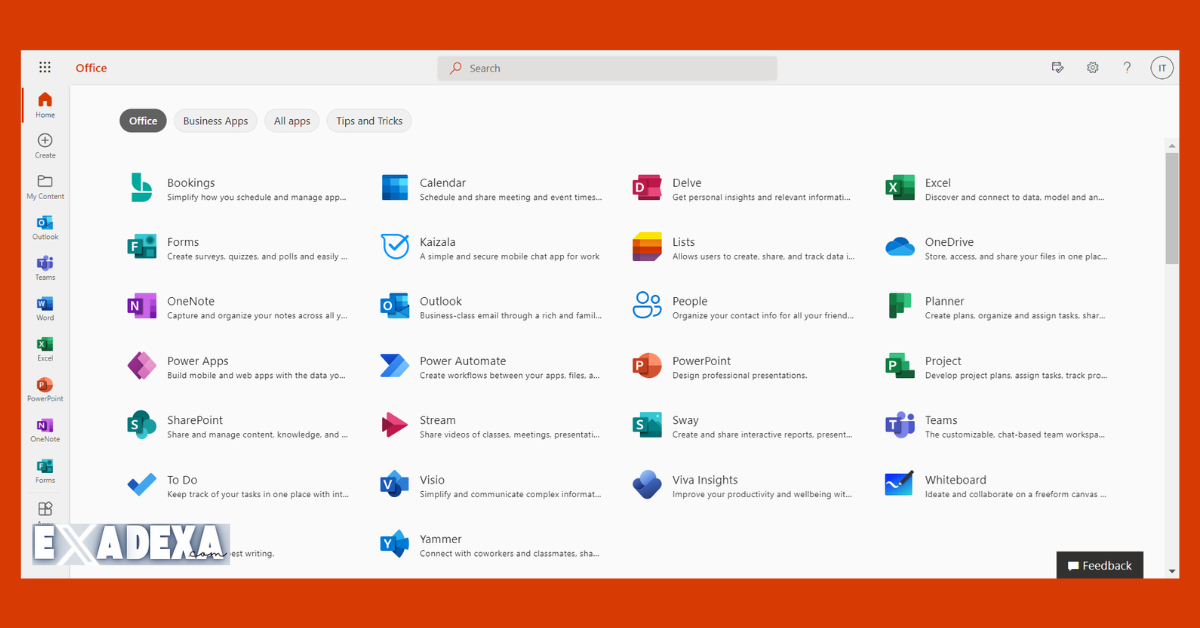This screenshot has height=628, width=1200.
Task: Launch Visio
Action: click(393, 485)
